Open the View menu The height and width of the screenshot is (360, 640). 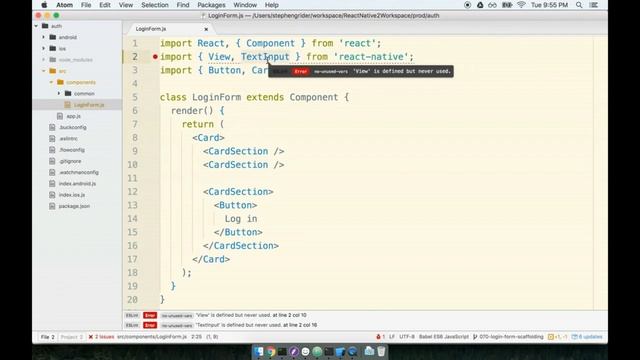[126, 5]
